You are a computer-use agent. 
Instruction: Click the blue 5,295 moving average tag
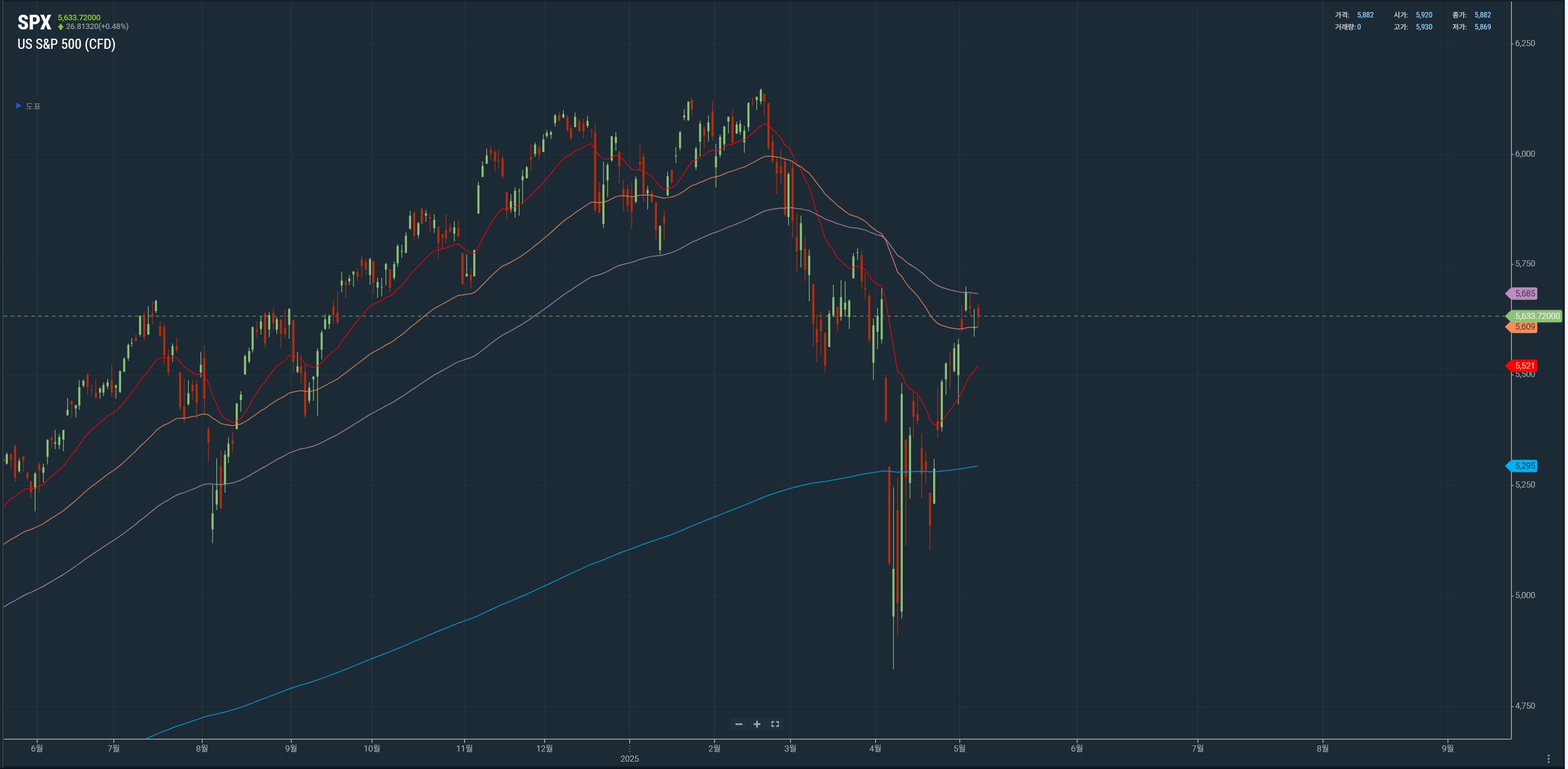point(1522,466)
